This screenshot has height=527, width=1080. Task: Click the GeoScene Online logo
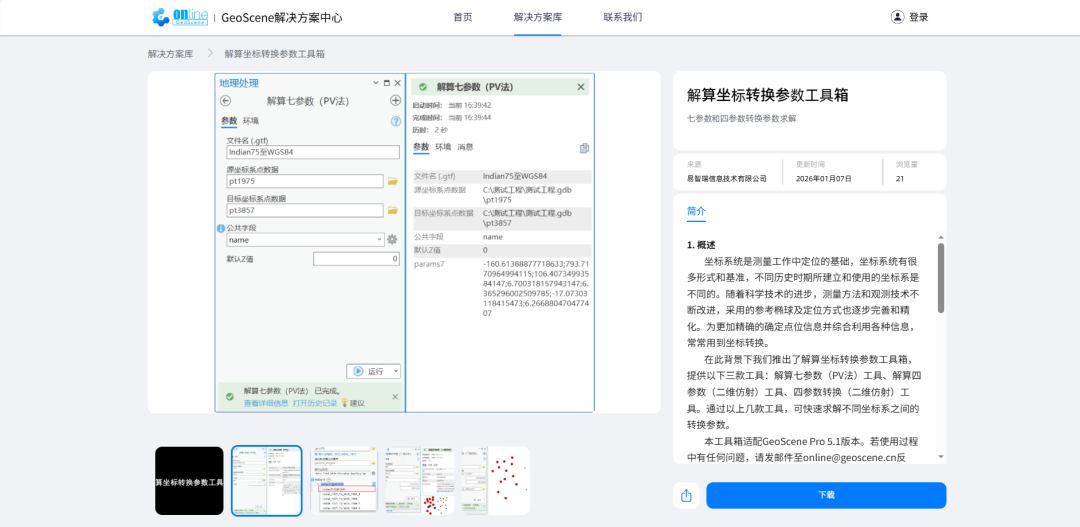[x=180, y=17]
